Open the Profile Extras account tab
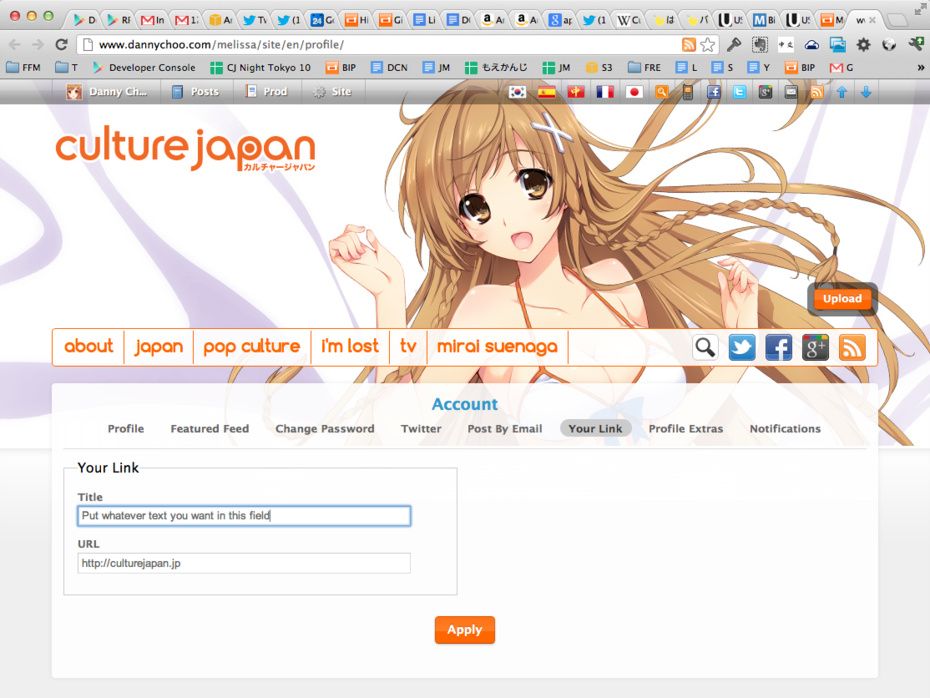 (685, 429)
